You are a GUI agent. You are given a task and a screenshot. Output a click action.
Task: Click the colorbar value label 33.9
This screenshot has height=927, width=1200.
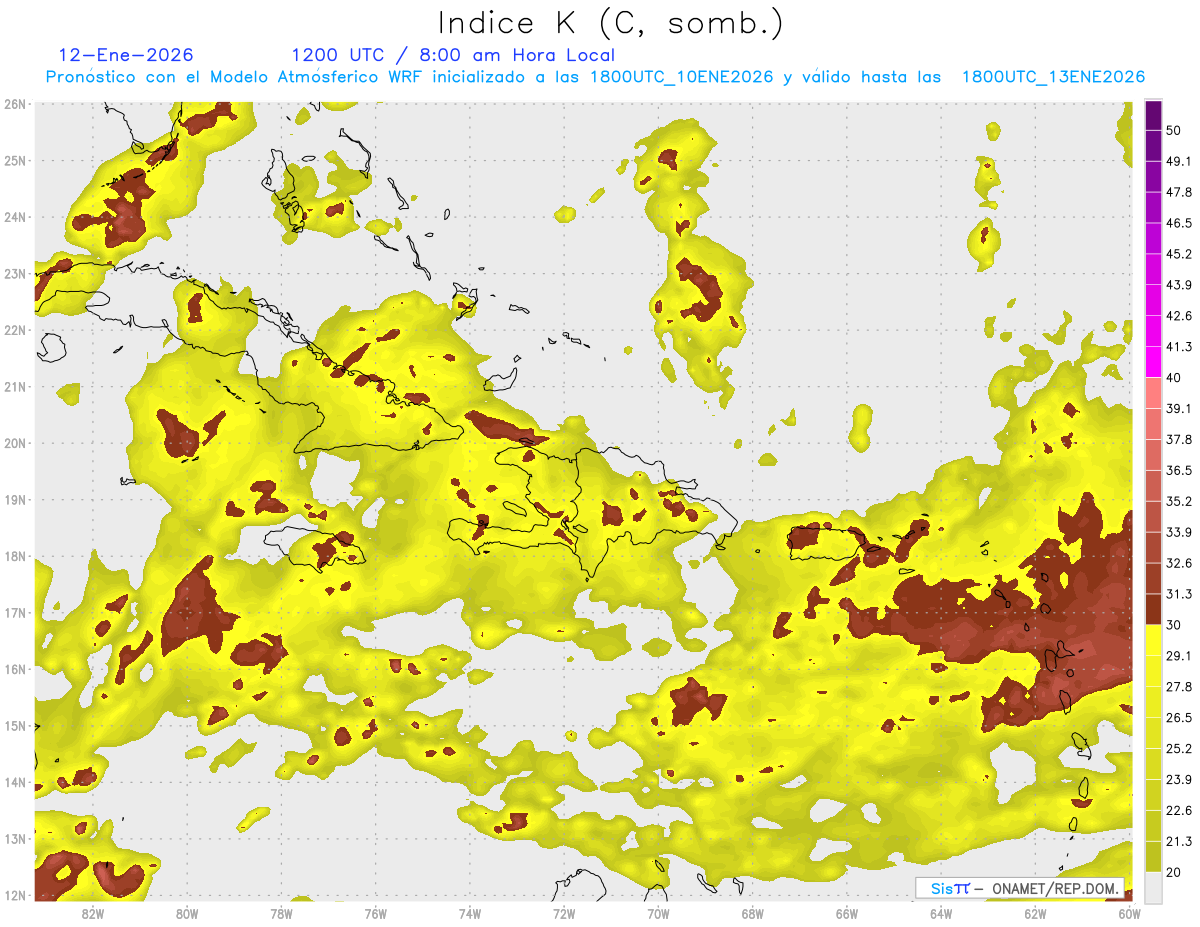[x=1179, y=532]
